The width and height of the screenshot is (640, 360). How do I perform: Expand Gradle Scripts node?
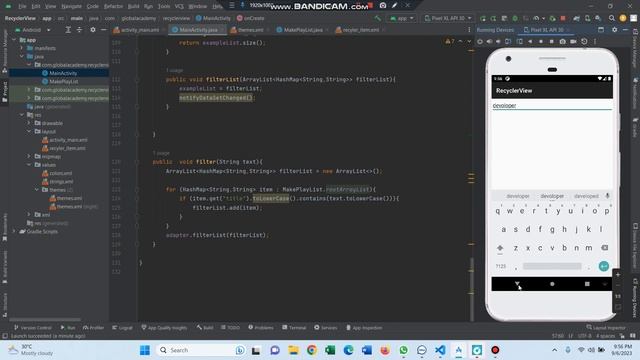(x=14, y=231)
